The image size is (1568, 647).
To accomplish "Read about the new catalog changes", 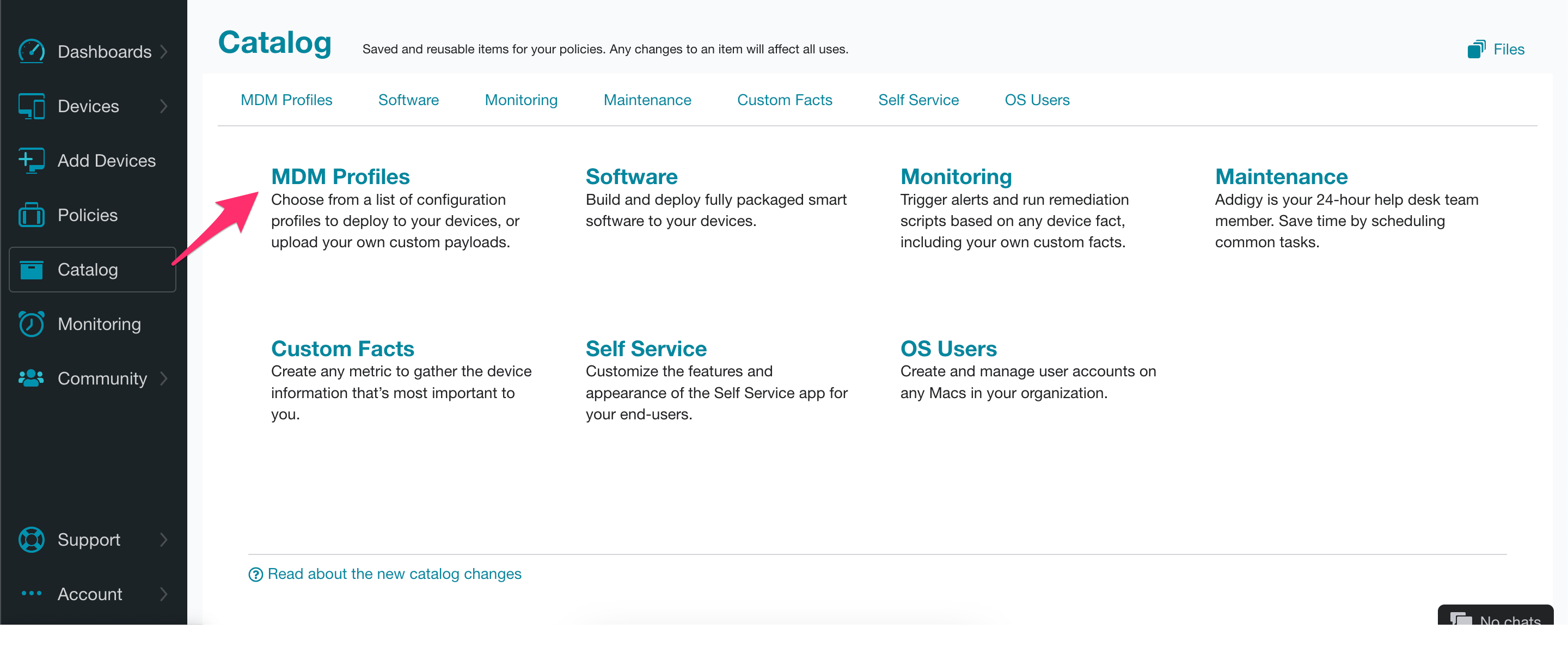I will tap(386, 574).
